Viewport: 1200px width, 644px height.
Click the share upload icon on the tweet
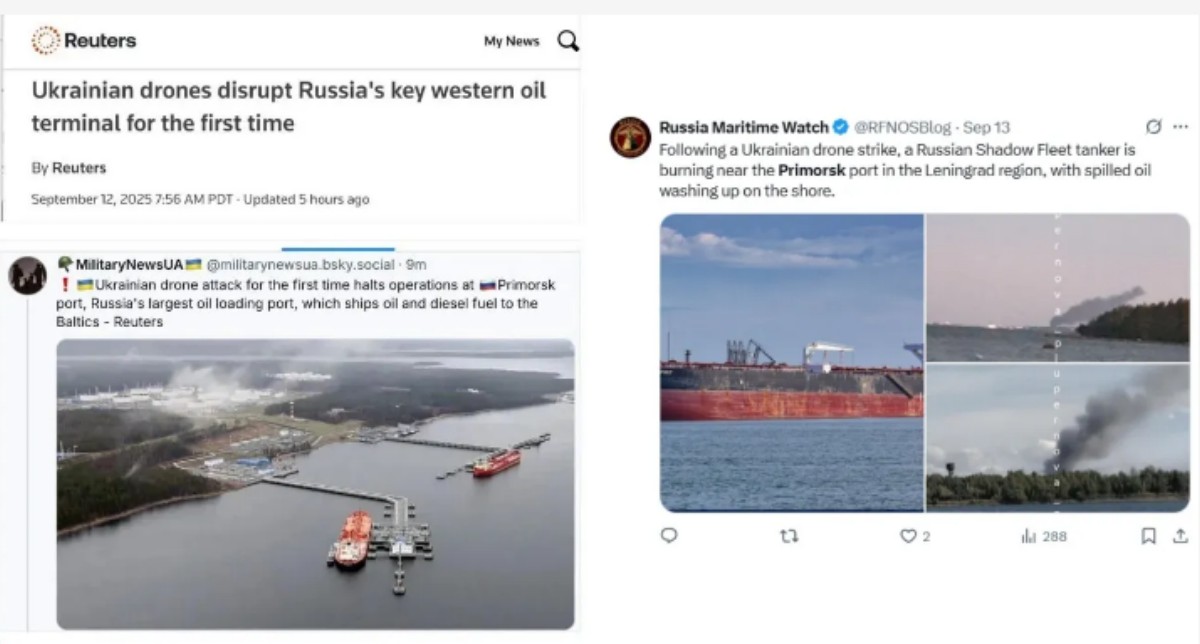tap(1181, 536)
